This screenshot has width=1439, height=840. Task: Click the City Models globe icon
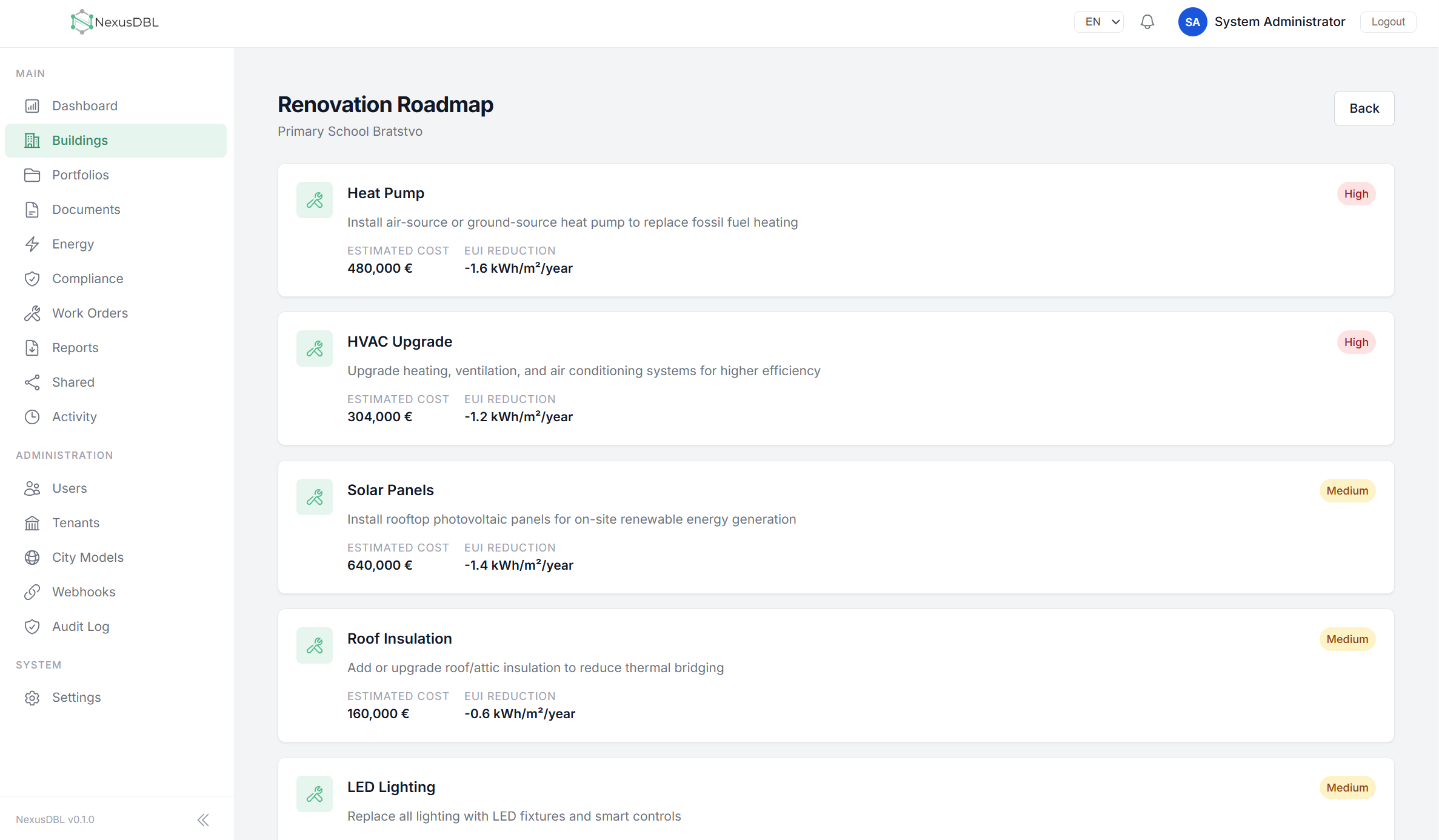(x=32, y=558)
